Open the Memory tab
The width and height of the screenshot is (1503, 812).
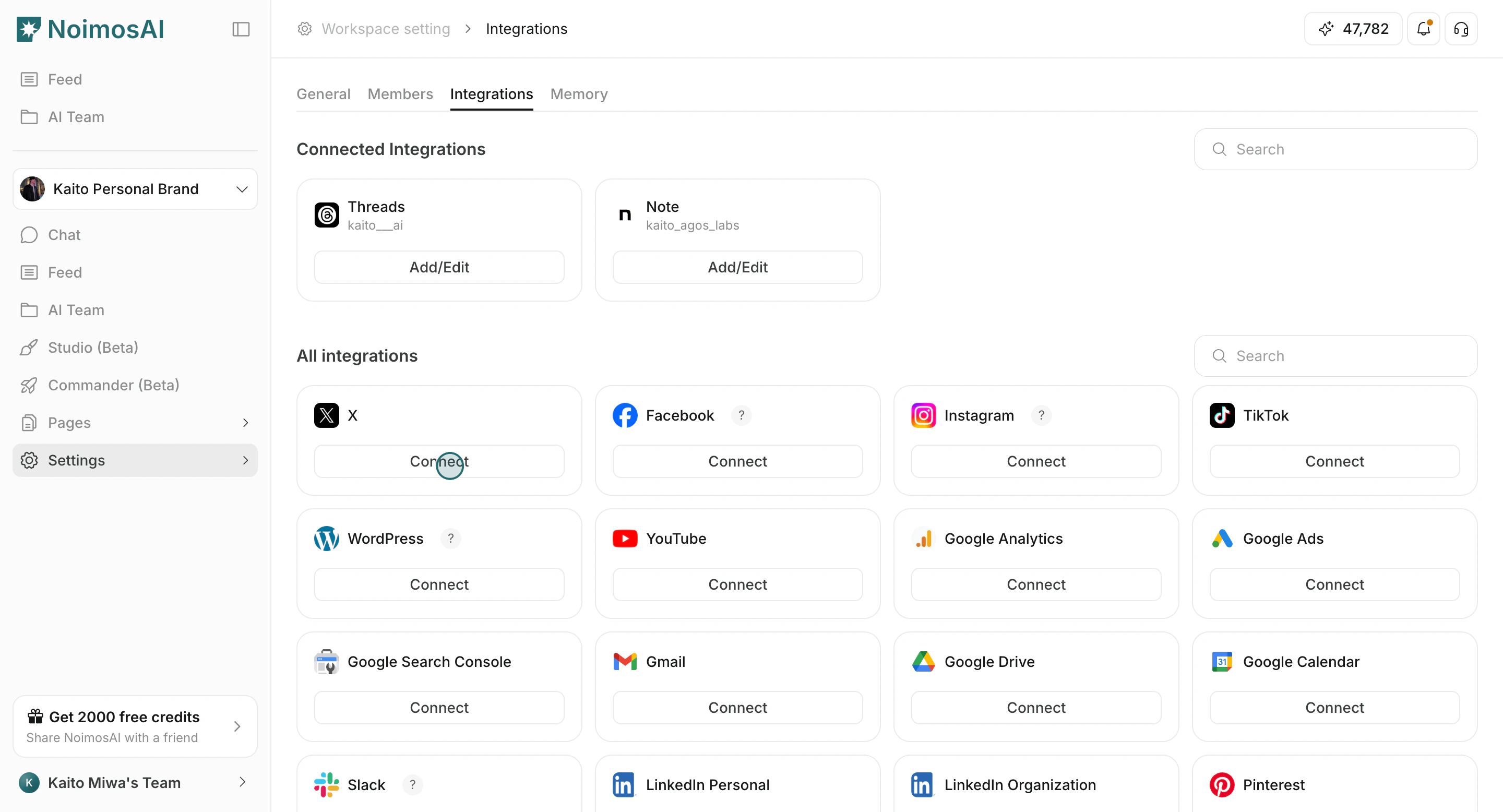tap(579, 94)
